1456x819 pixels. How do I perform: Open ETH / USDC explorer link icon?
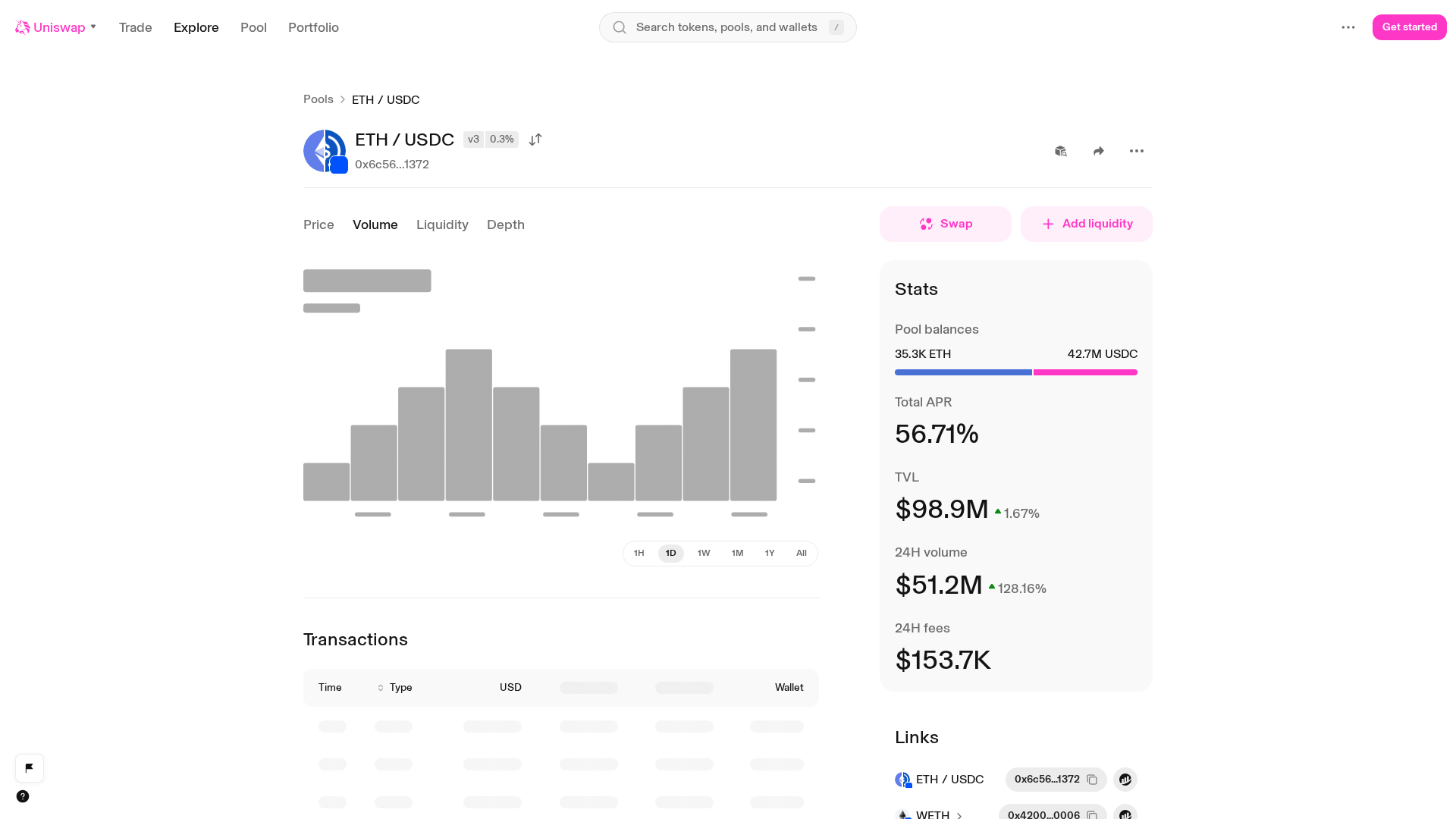1125,780
